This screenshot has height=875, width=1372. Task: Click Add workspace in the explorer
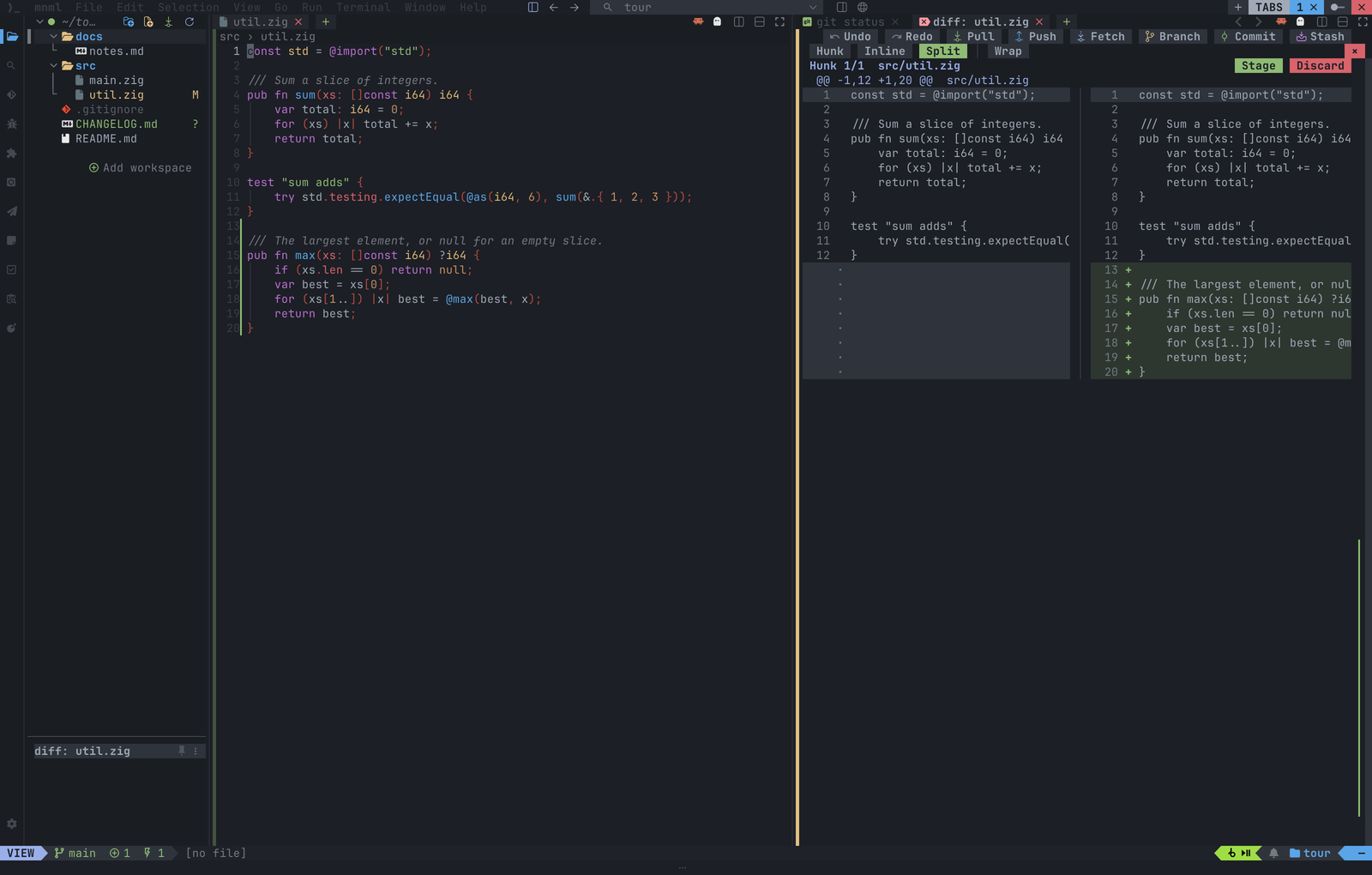coord(141,167)
